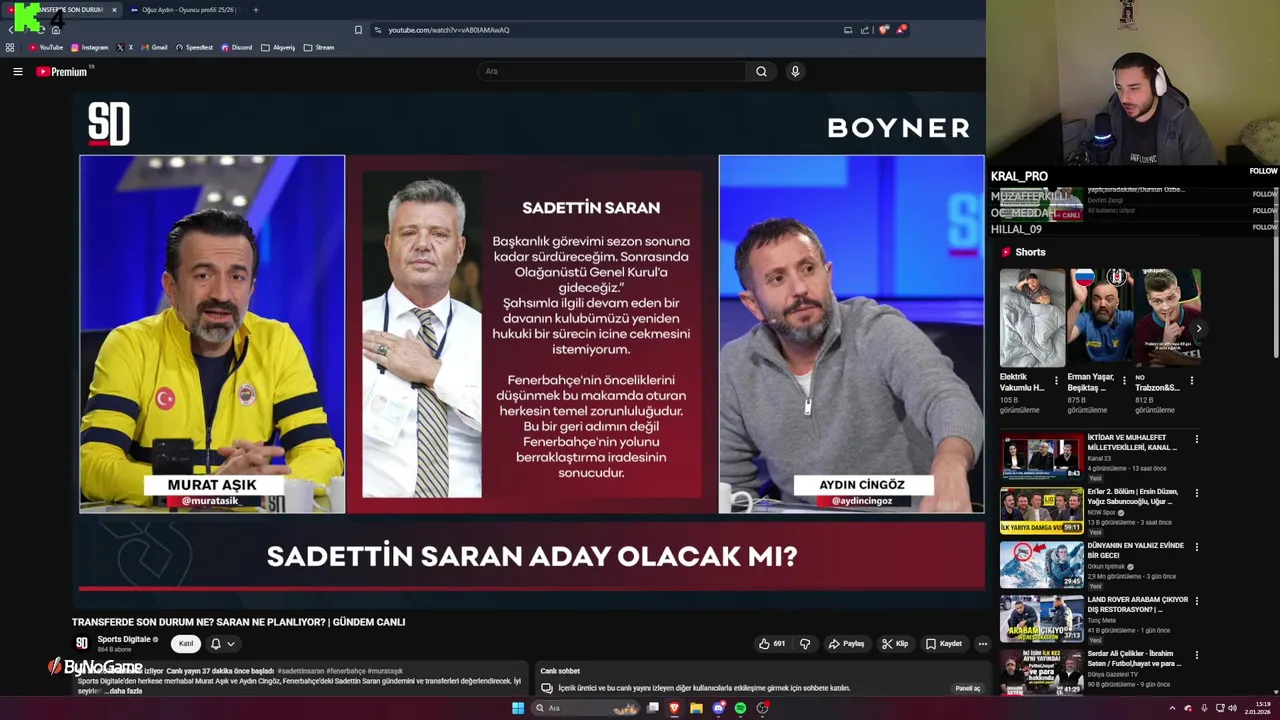Open options for İKTİDAR VE MUHALEFET video
Image resolution: width=1280 pixels, height=720 pixels.
click(x=1196, y=439)
